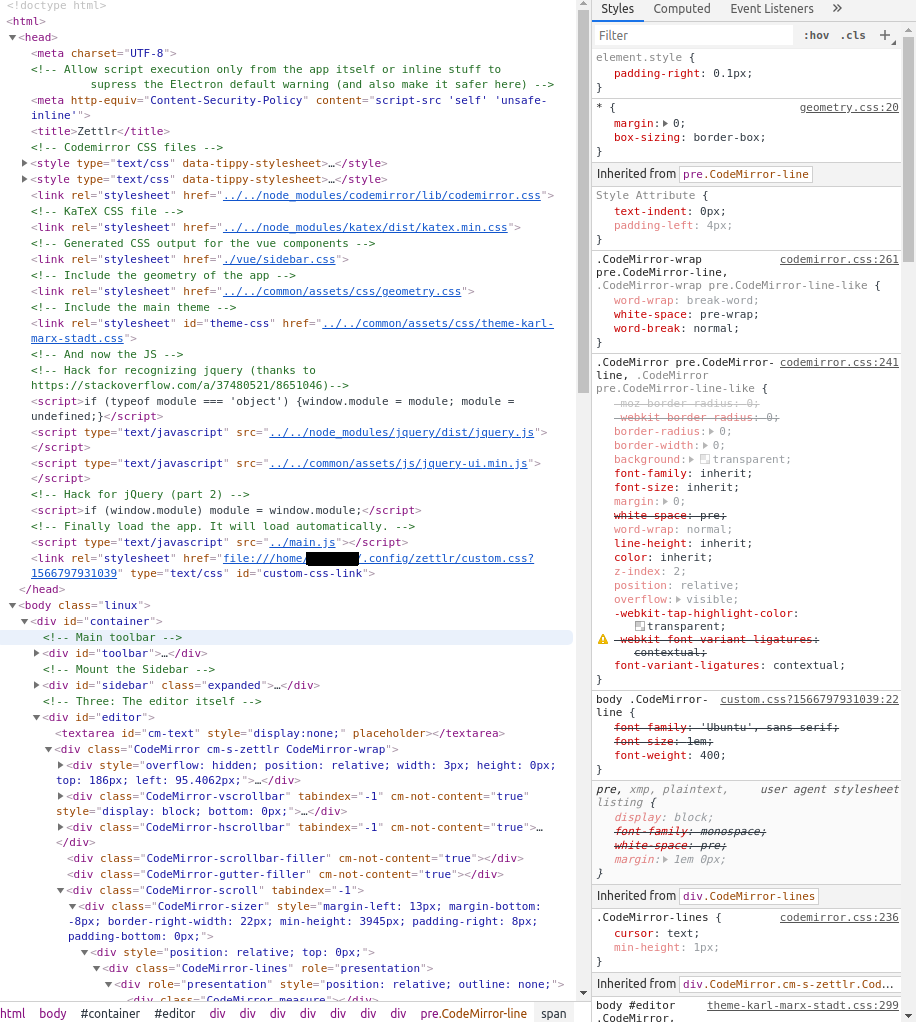This screenshot has height=1022, width=916.
Task: Collapse the div id editor node
Action: tap(37, 718)
